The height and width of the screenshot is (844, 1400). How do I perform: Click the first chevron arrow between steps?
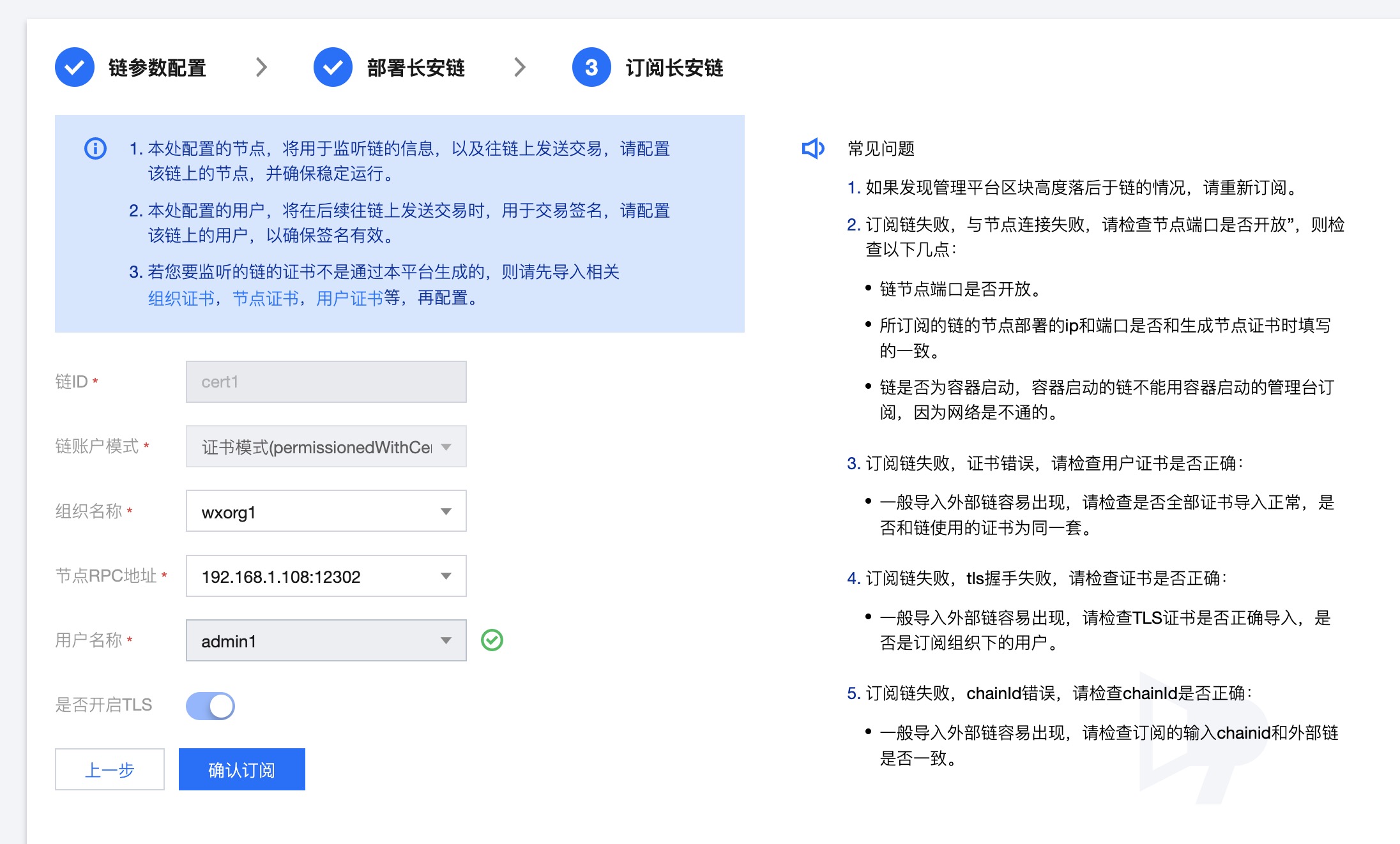[x=261, y=67]
